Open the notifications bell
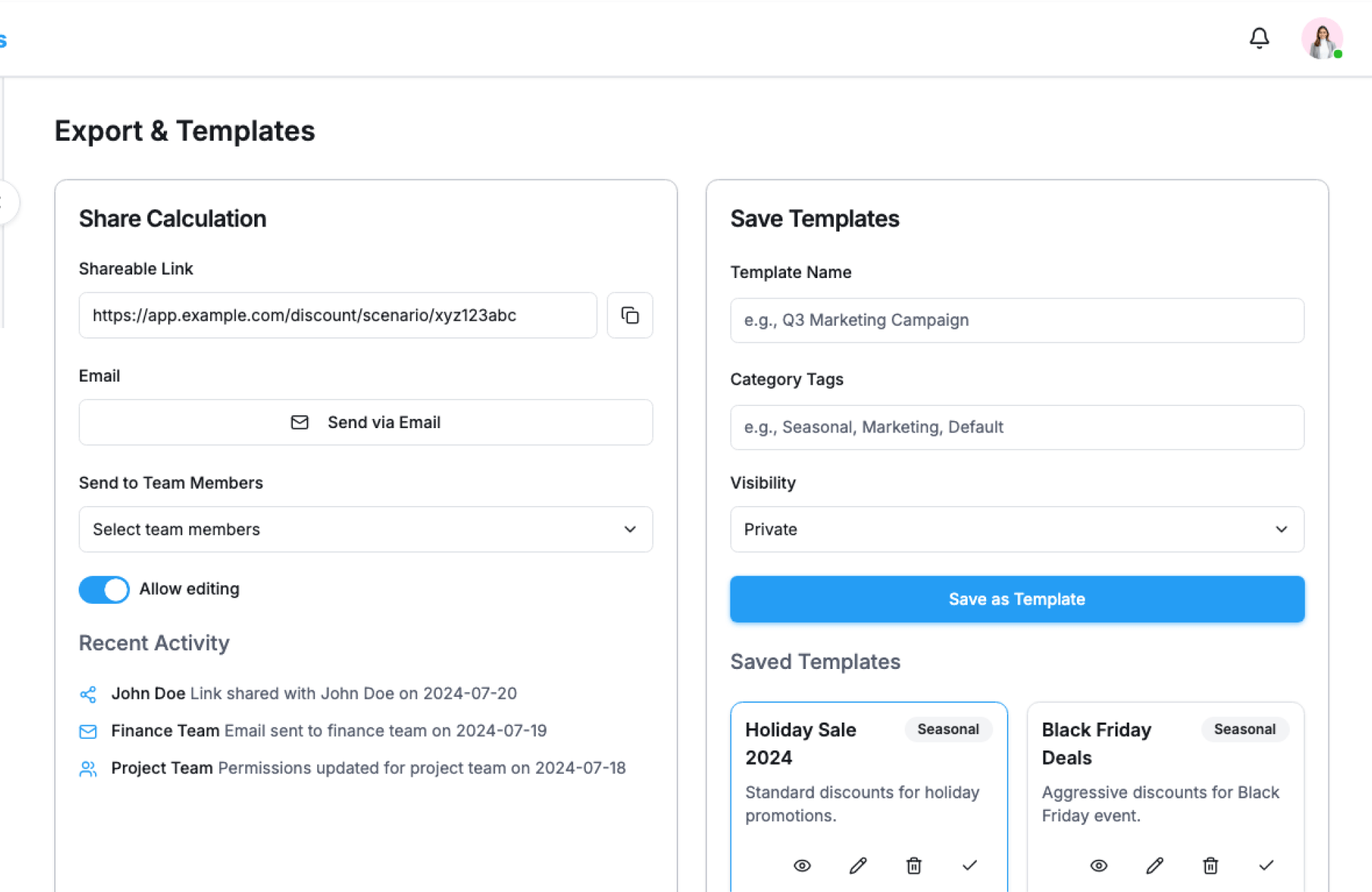Image resolution: width=1372 pixels, height=892 pixels. (x=1259, y=39)
